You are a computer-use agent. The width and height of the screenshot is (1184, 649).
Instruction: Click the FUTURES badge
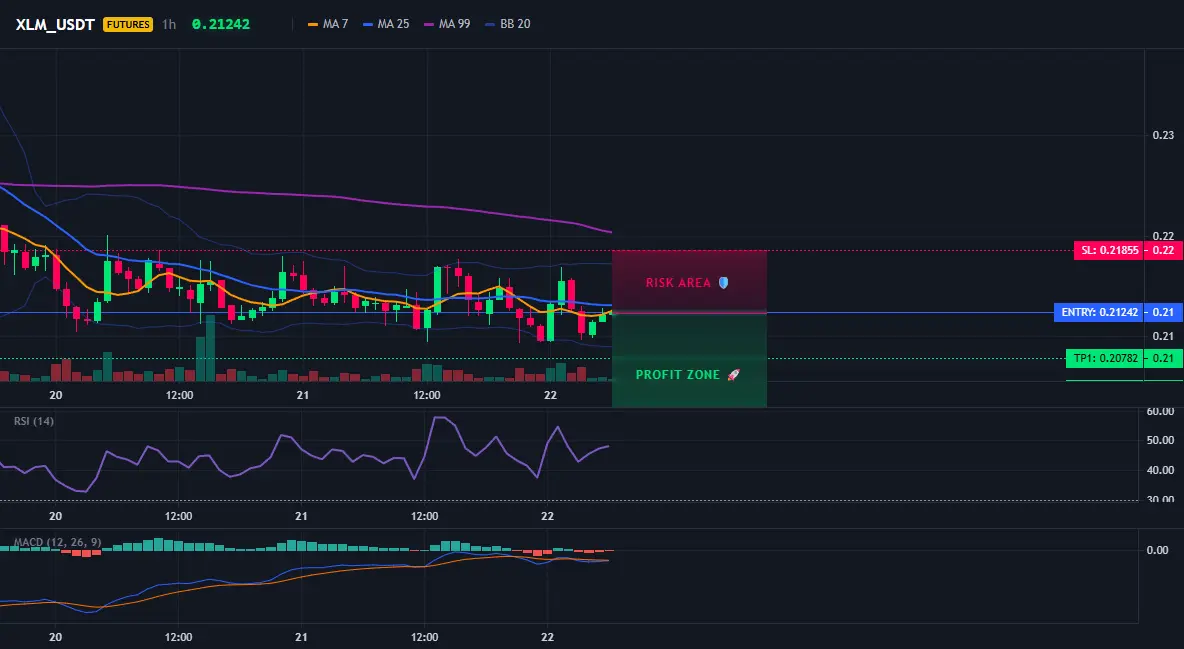point(128,24)
